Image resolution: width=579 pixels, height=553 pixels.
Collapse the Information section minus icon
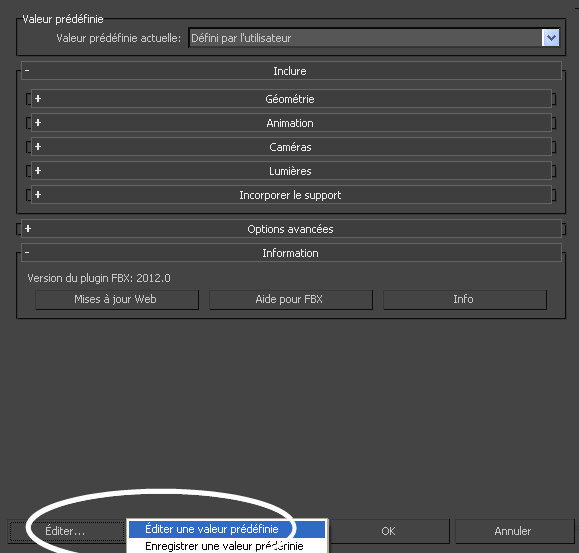coord(27,253)
